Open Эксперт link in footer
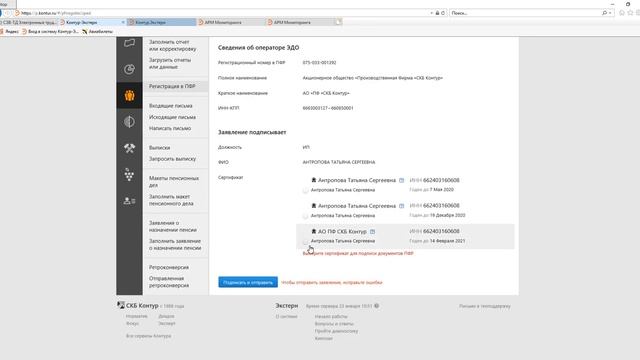This screenshot has height=360, width=640. click(x=167, y=323)
